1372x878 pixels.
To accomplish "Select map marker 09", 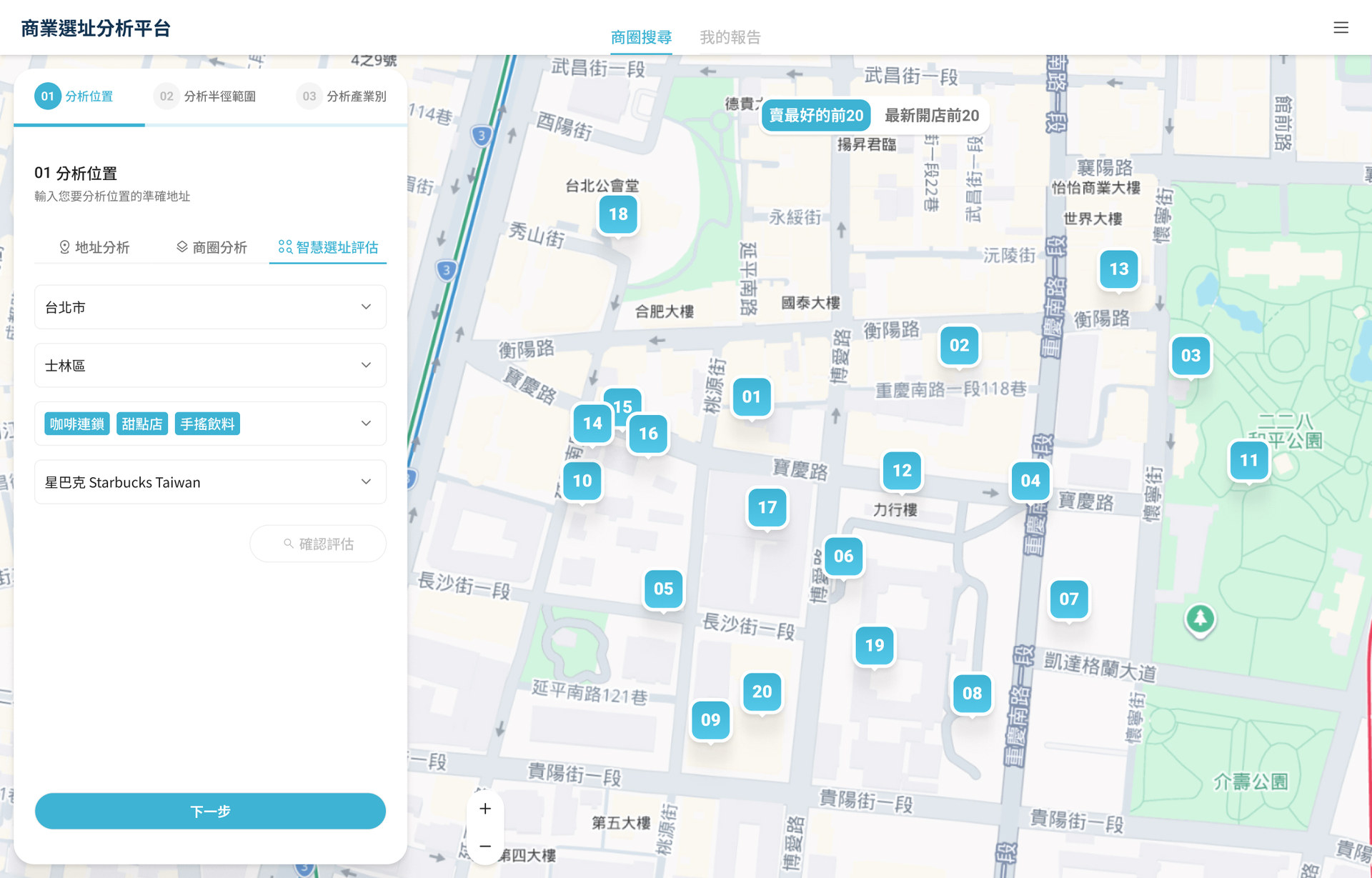I will click(x=710, y=720).
